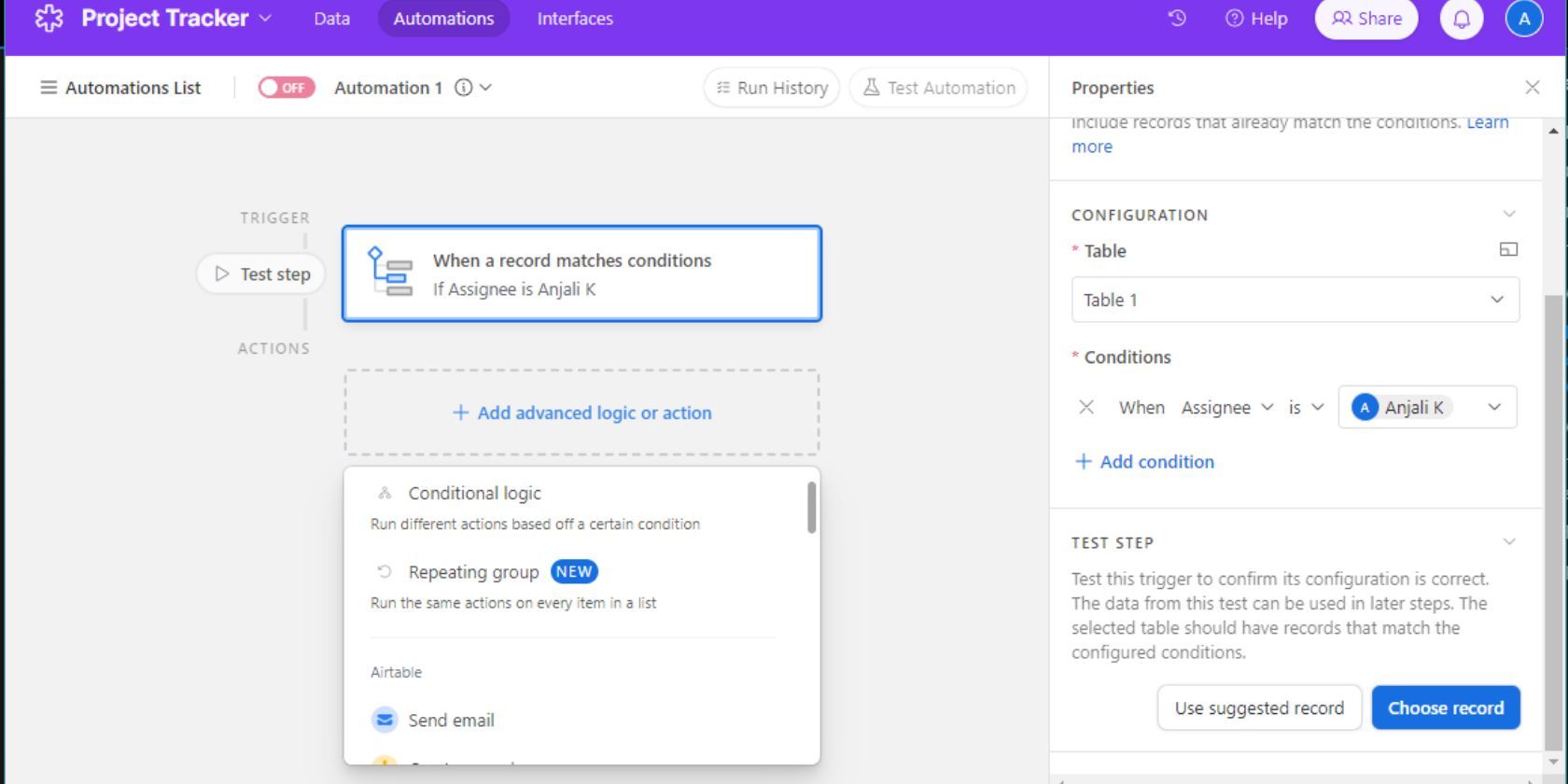Click the 'If Assignee is Anjali K' text
The image size is (1568, 784).
pos(514,288)
